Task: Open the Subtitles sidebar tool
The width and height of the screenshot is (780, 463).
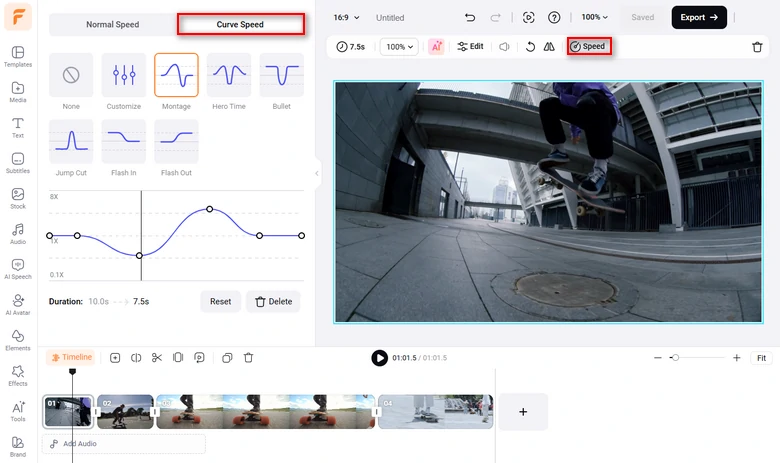Action: pyautogui.click(x=18, y=163)
